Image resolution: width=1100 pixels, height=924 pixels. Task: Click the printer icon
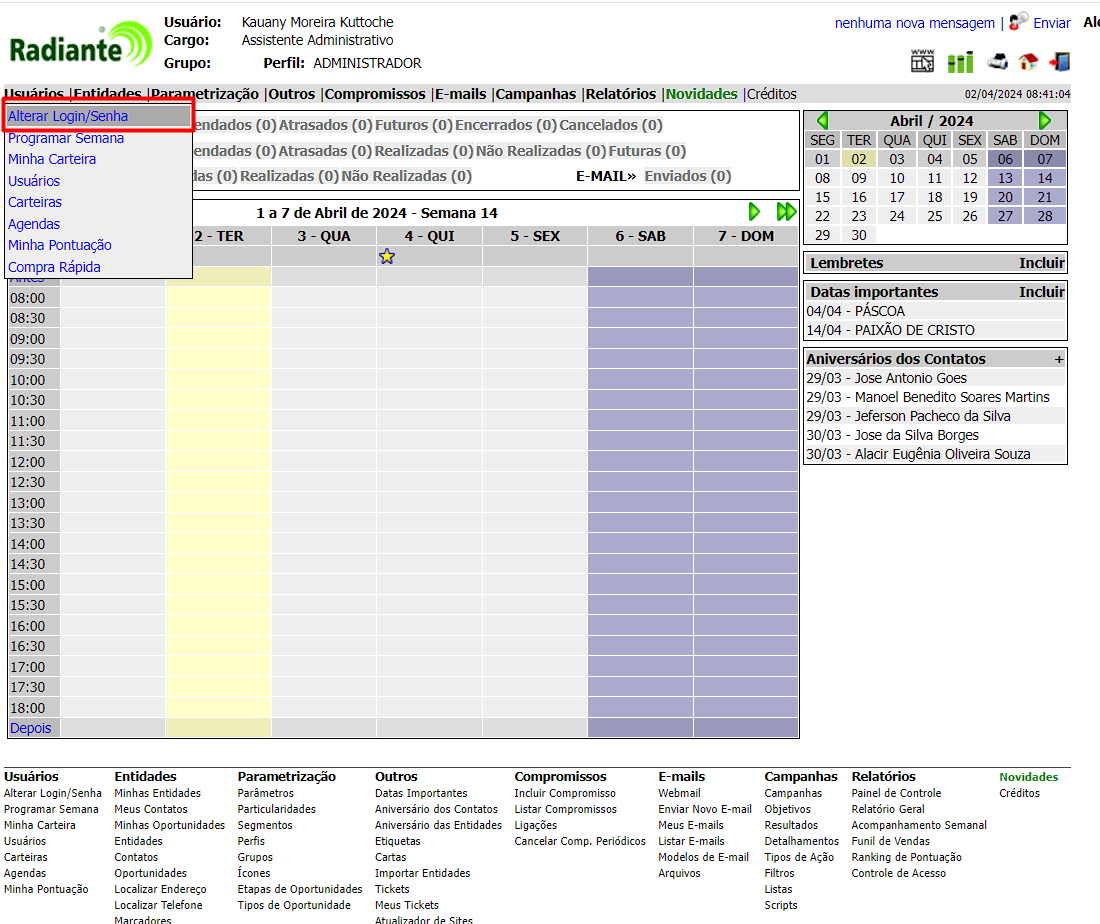[x=997, y=62]
